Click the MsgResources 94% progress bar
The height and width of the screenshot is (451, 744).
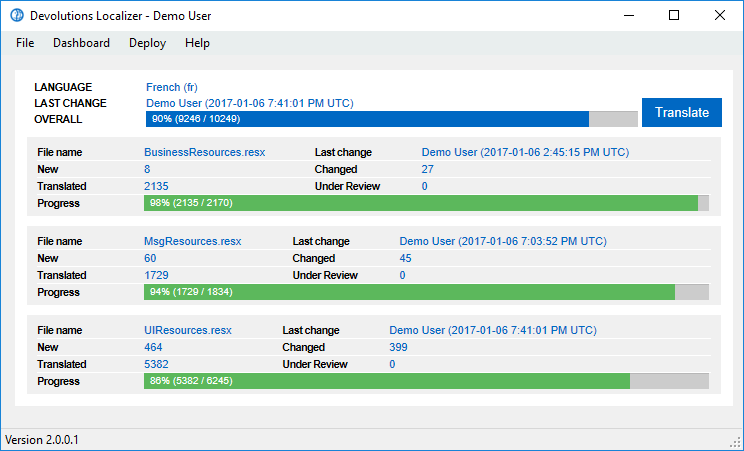[426, 292]
